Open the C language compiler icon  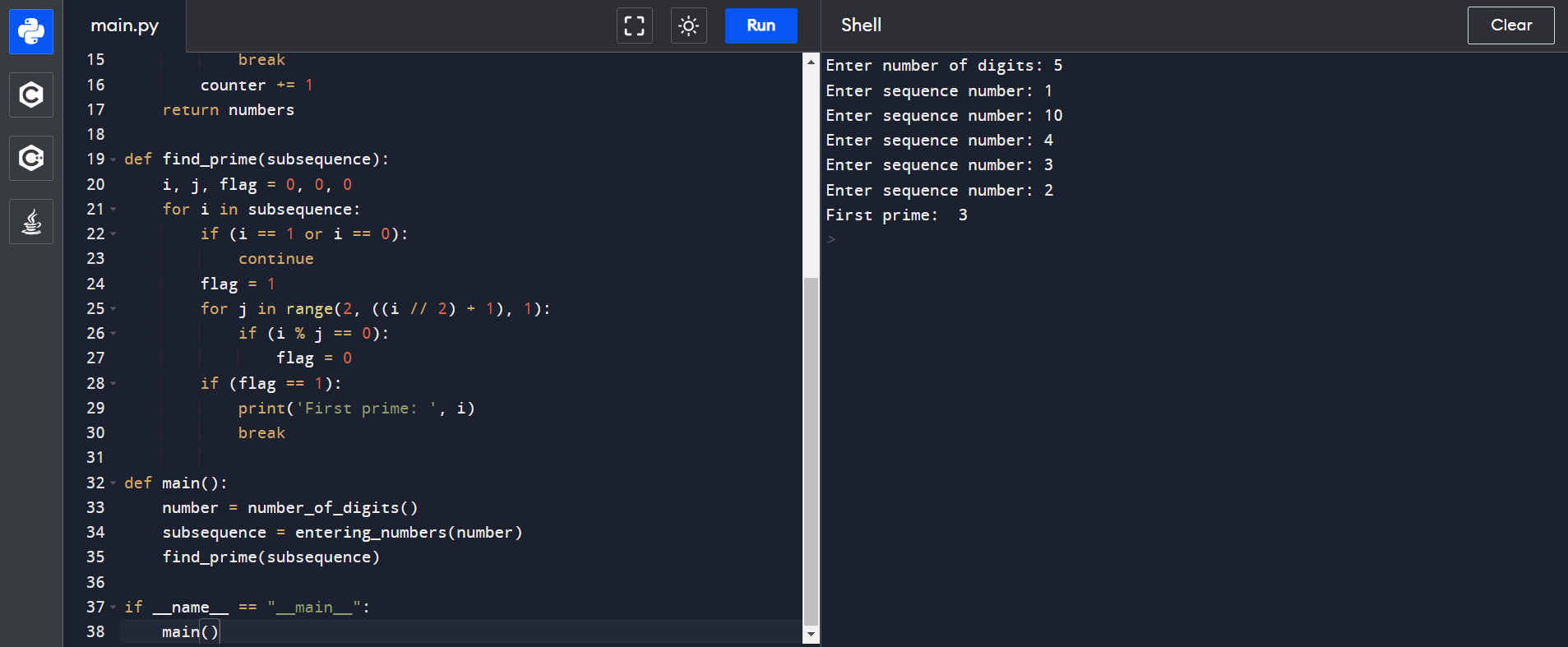click(31, 95)
